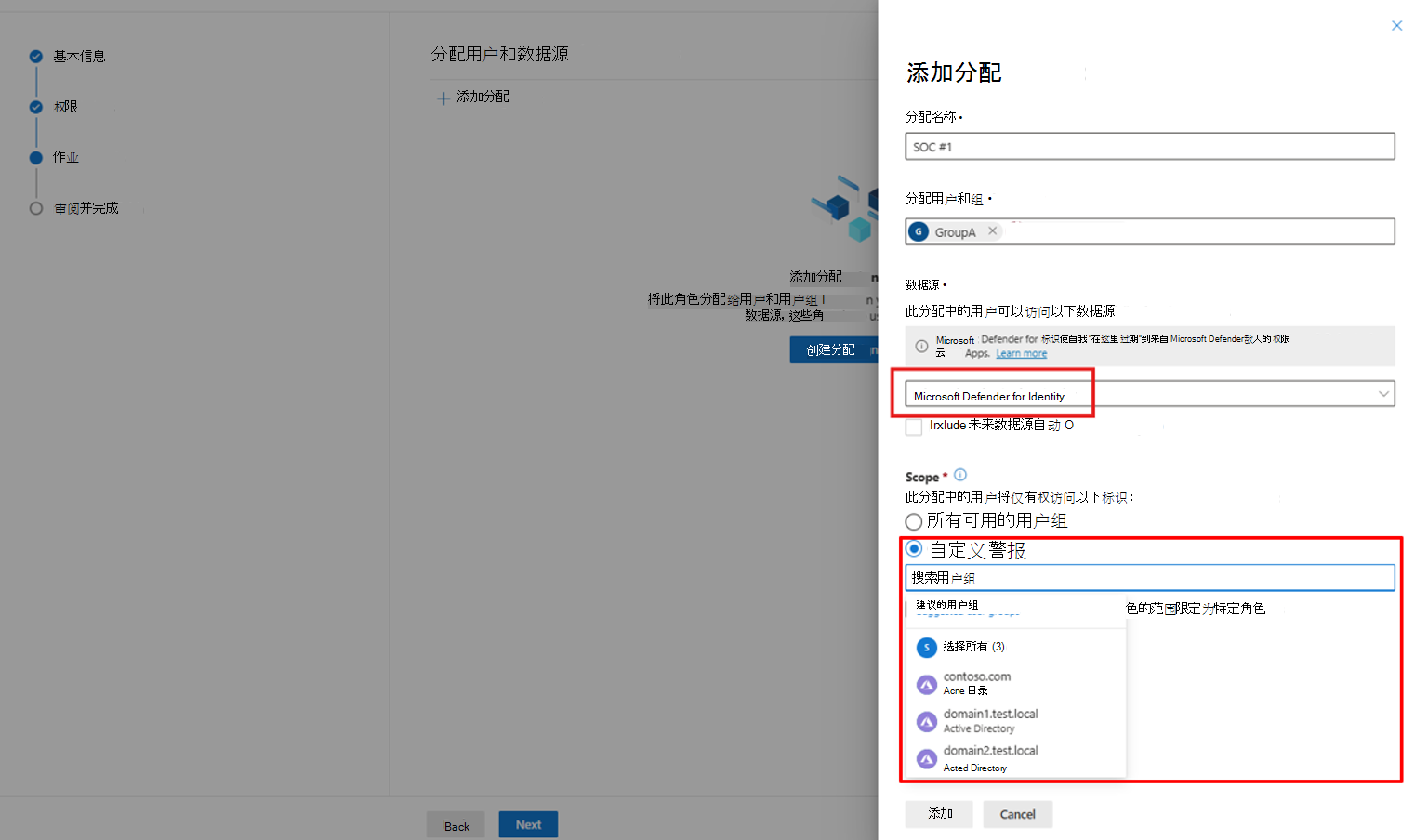This screenshot has width=1415, height=840.
Task: Go to the 权限 wizard step
Action: pyautogui.click(x=66, y=107)
